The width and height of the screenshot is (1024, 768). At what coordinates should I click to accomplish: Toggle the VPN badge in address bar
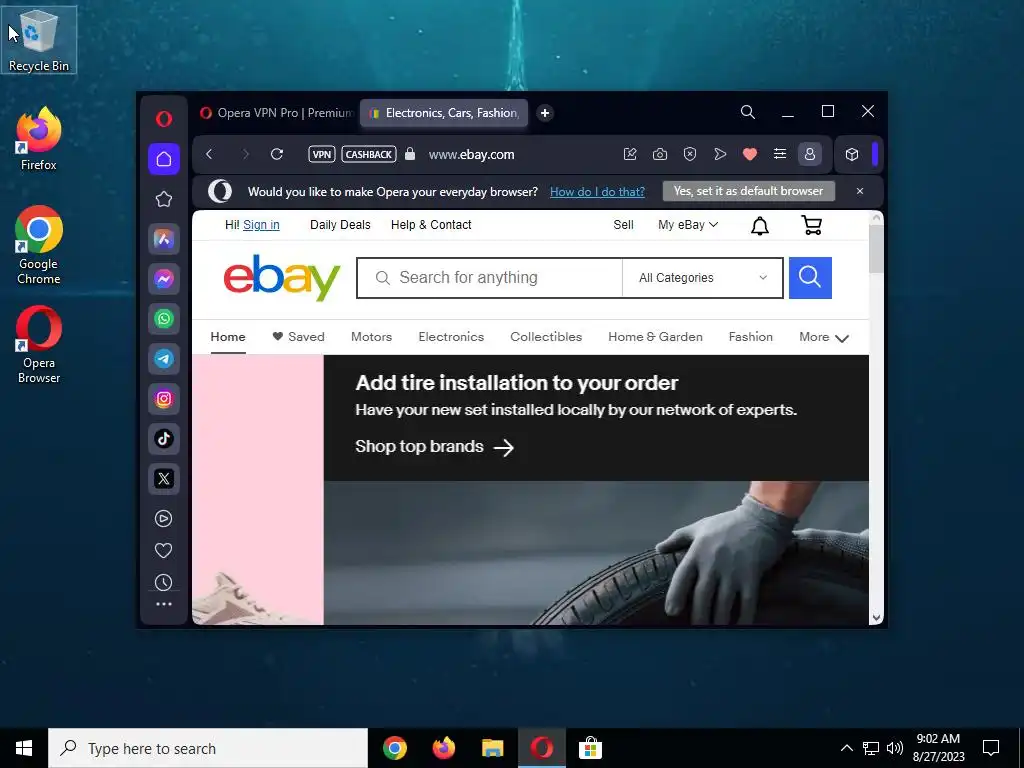pos(321,155)
